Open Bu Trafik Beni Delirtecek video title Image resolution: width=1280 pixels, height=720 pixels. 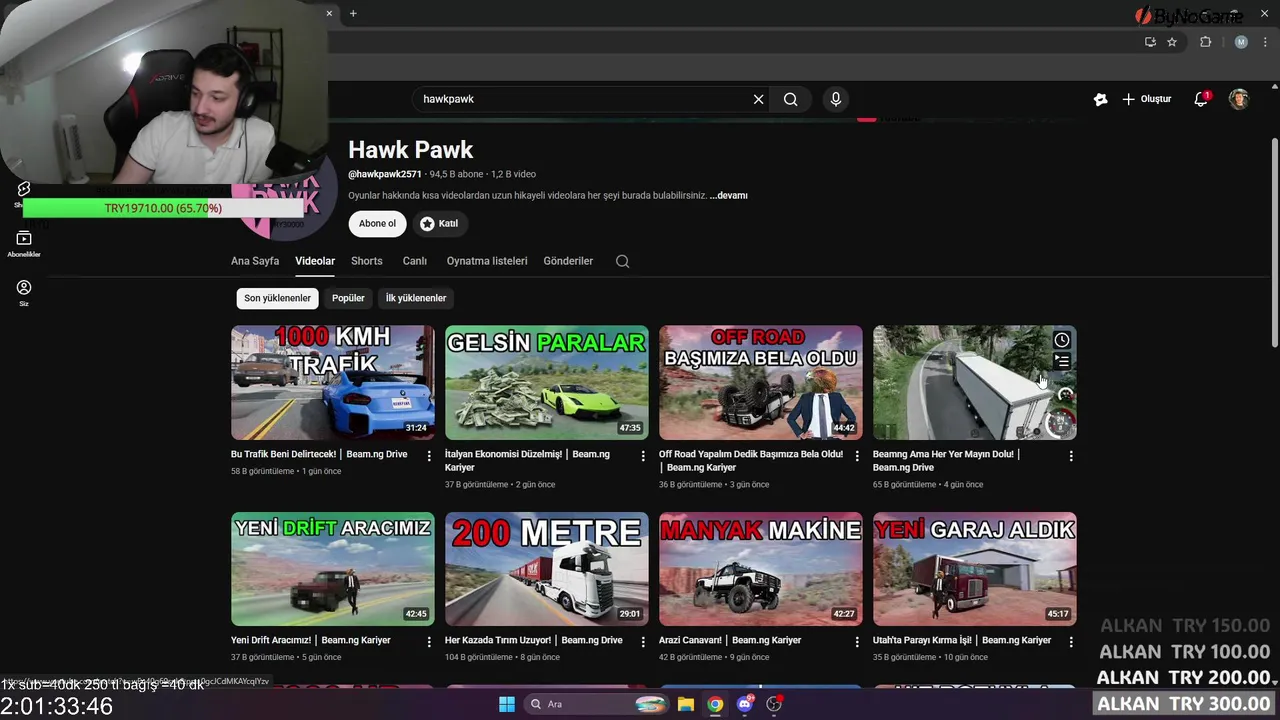tap(319, 454)
